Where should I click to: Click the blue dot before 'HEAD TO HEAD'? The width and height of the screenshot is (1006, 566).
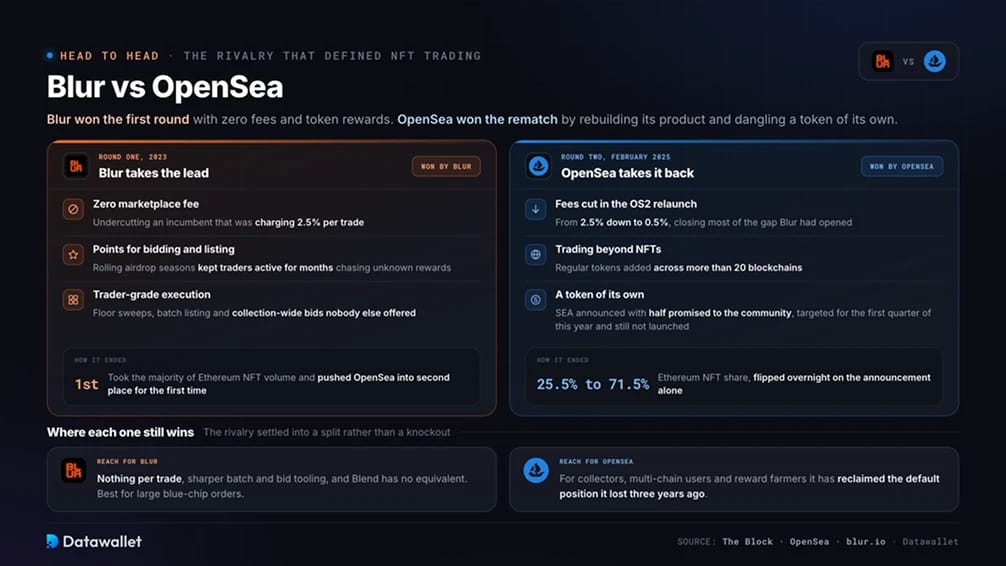(x=50, y=56)
